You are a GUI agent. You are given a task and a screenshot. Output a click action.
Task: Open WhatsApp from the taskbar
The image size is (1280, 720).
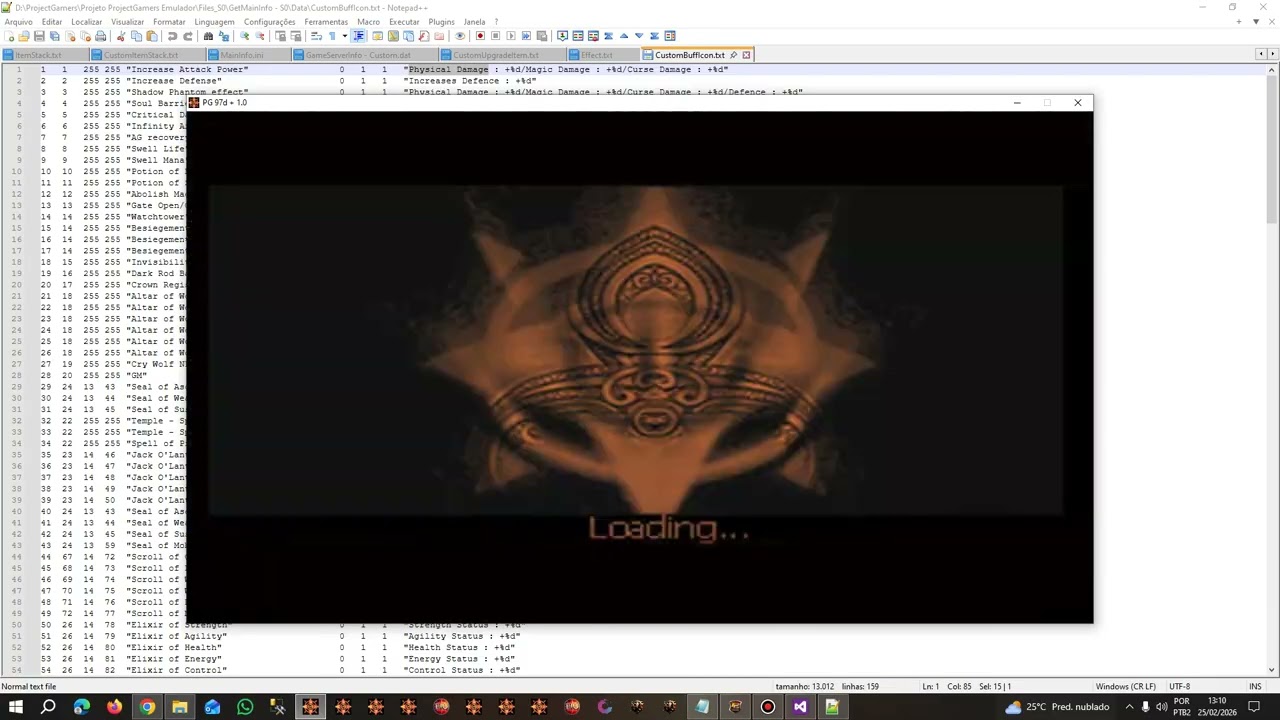pyautogui.click(x=245, y=707)
